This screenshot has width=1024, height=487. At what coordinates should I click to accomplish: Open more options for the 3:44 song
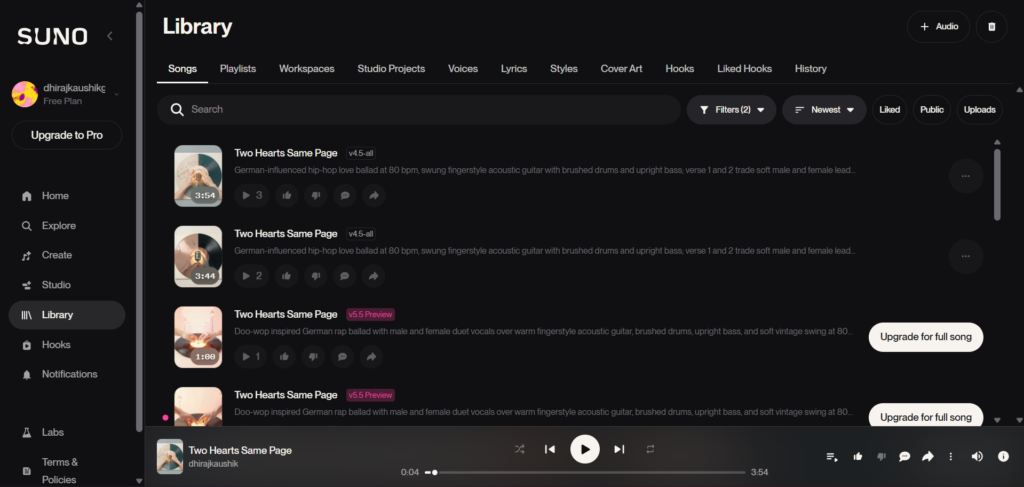(966, 257)
